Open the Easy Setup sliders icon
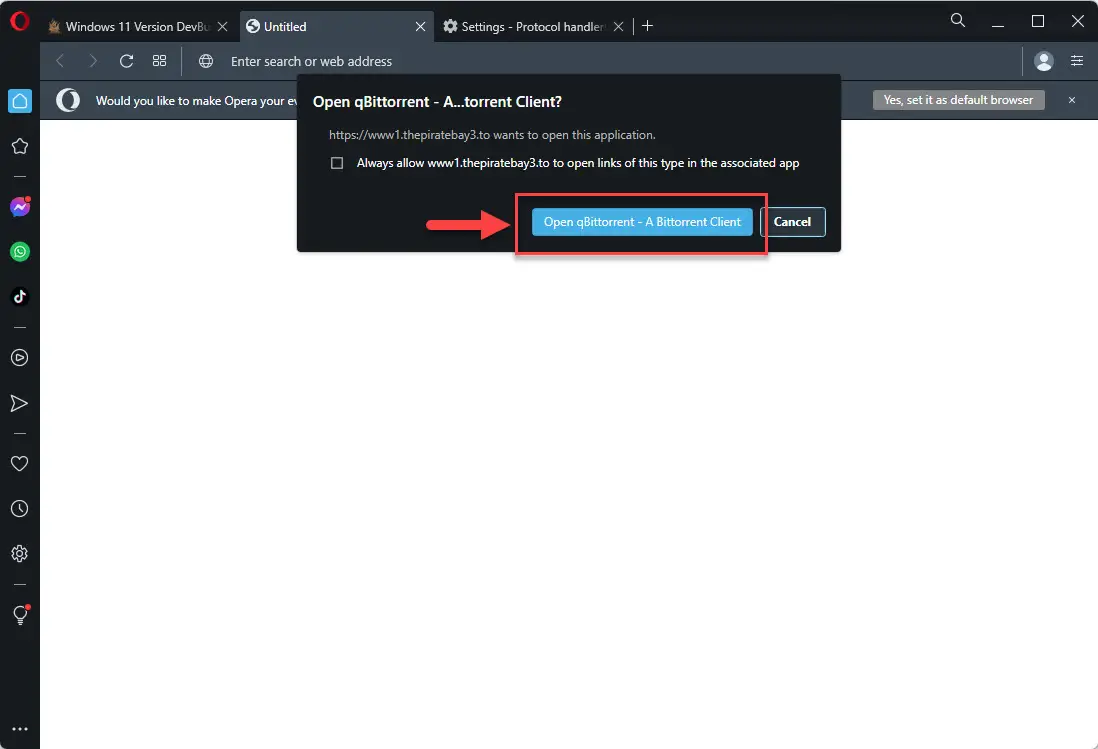Screen dimensions: 1098x749 (x=1077, y=61)
